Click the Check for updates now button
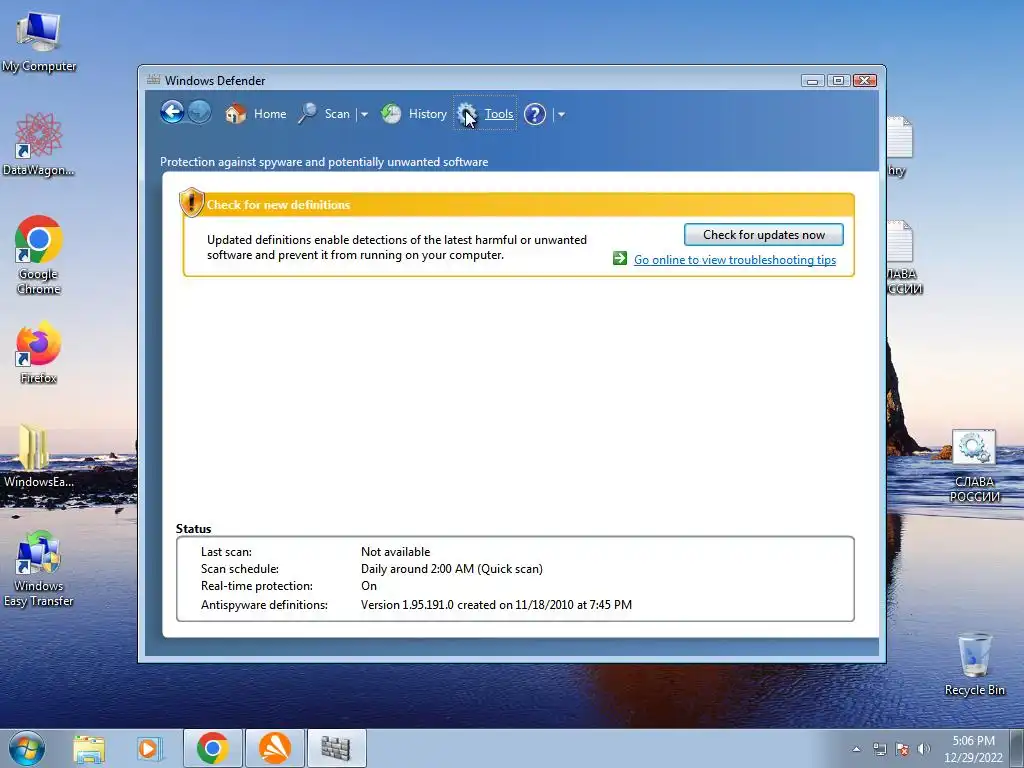Viewport: 1024px width, 768px height. 763,234
